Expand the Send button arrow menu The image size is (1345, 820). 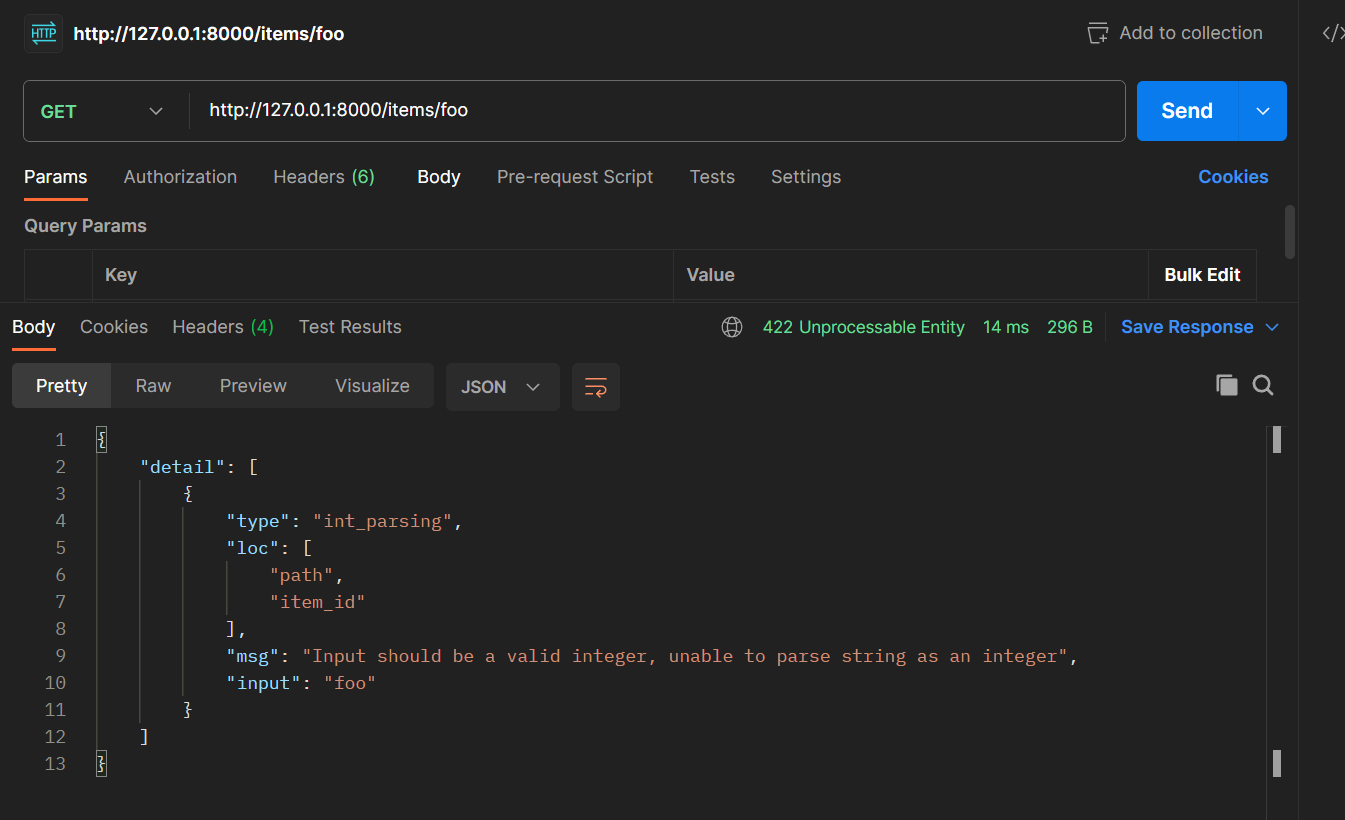[x=1263, y=111]
